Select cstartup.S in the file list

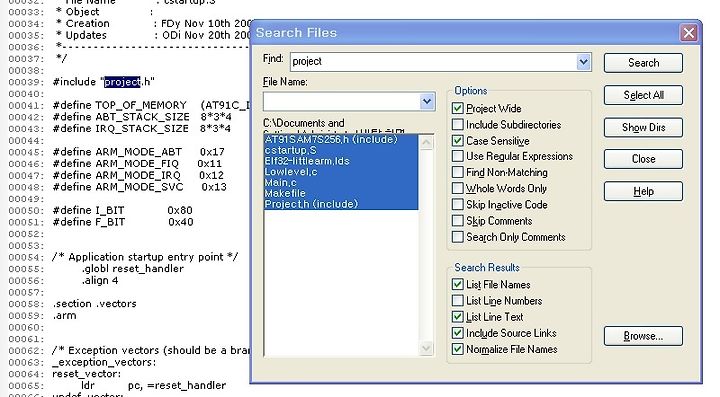[341, 150]
